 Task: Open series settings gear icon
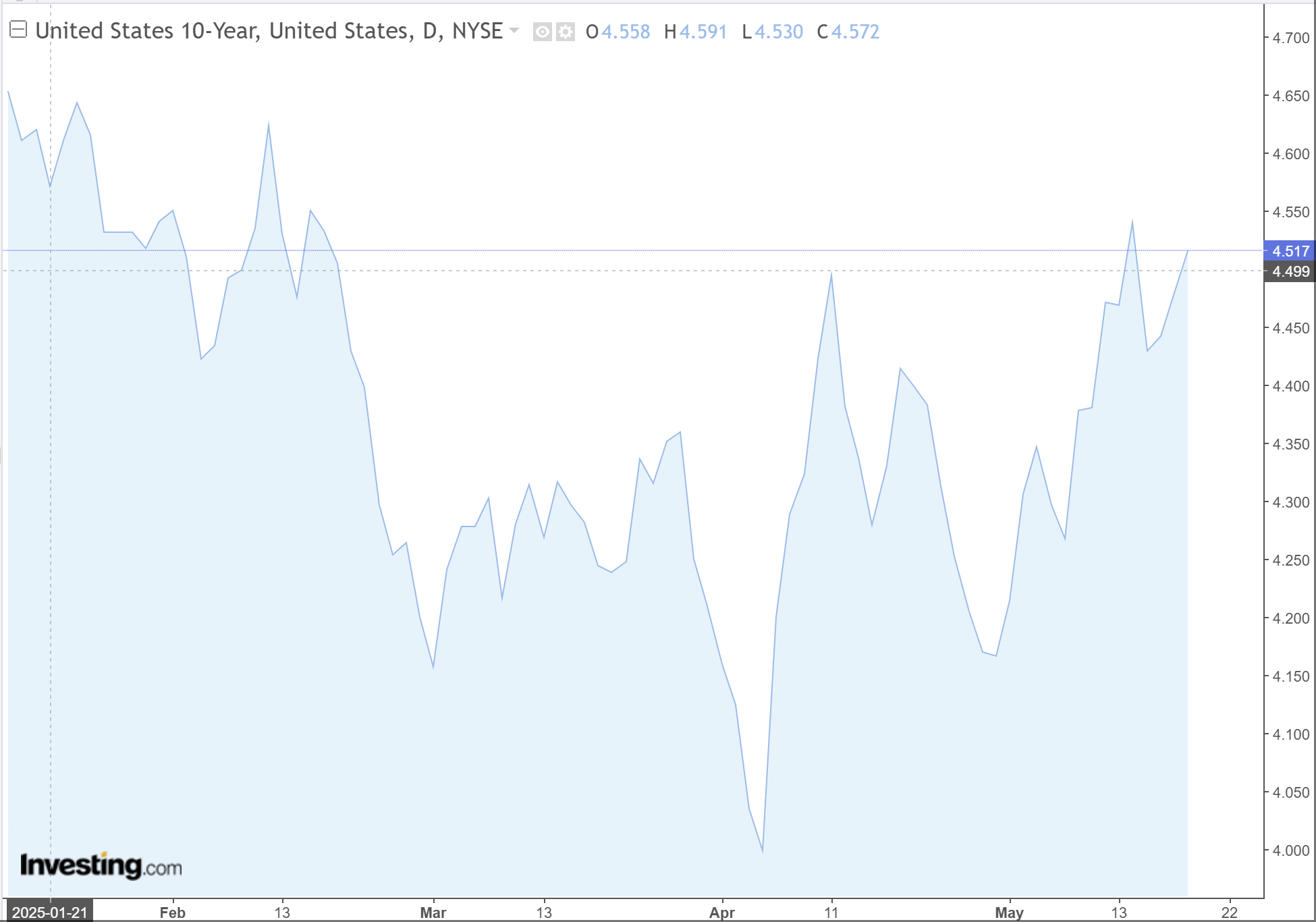(x=566, y=32)
